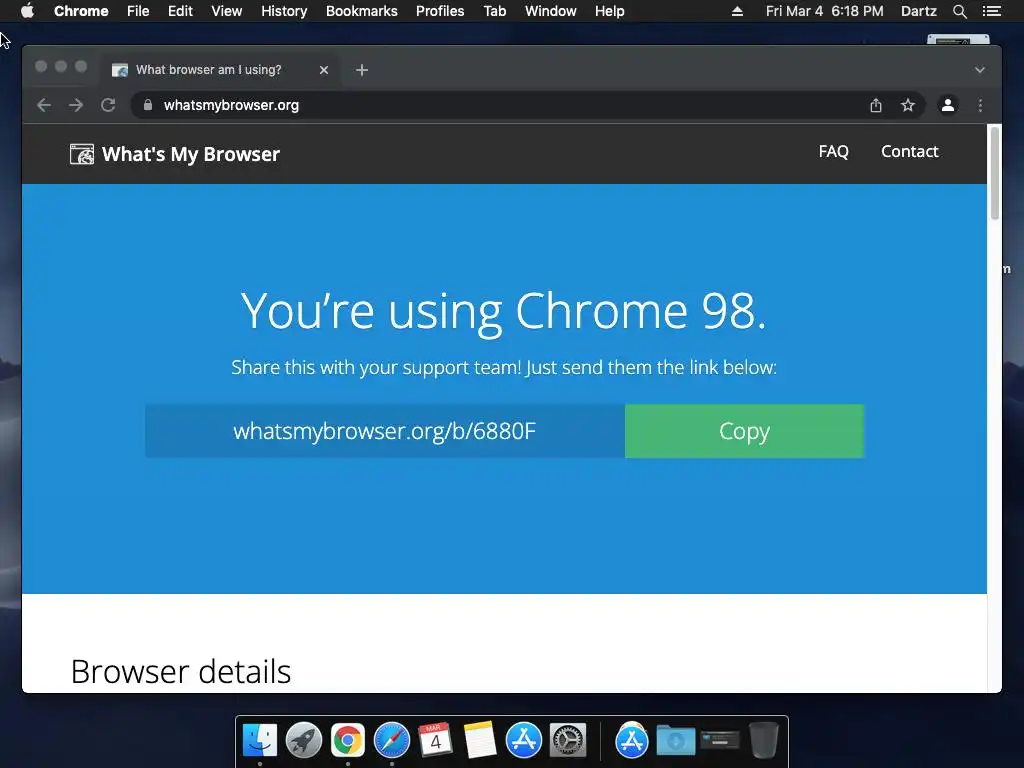Click the minimized window thumbnail in Dock
Viewport: 1024px width, 768px height.
(720, 740)
